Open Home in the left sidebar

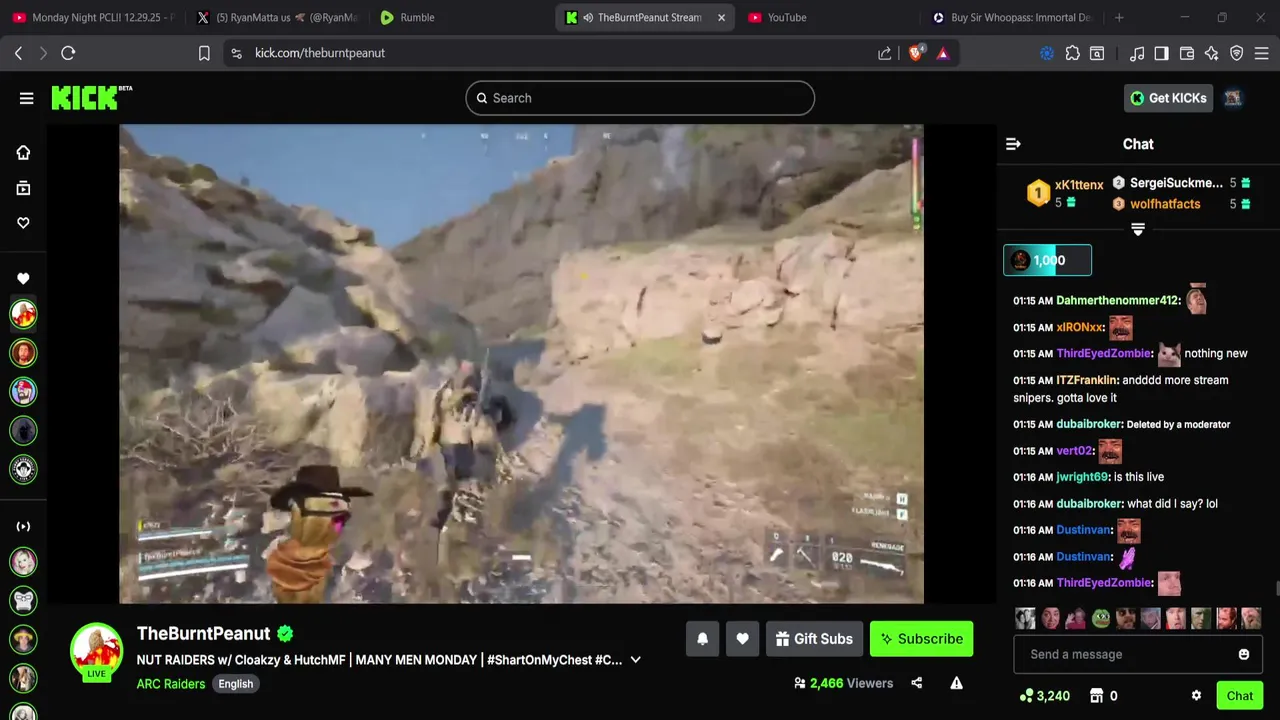23,152
